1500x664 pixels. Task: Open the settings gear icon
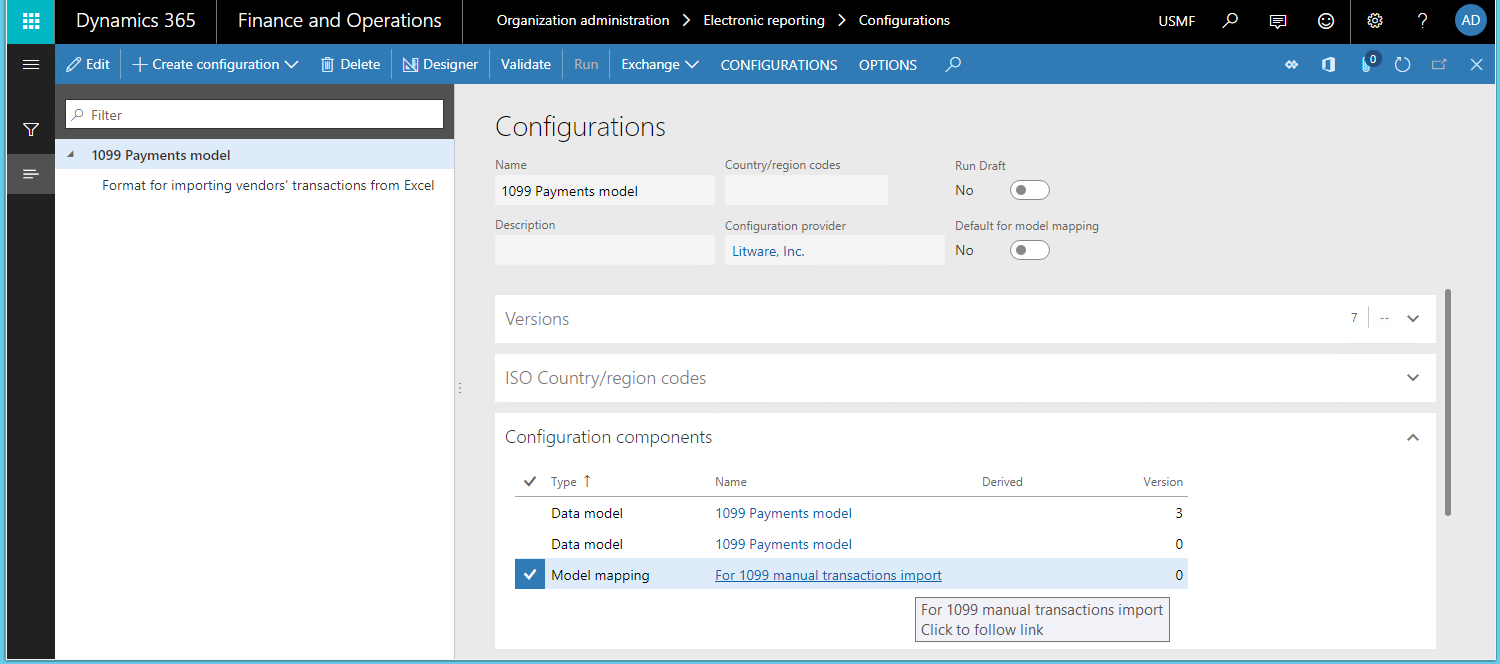pos(1374,20)
